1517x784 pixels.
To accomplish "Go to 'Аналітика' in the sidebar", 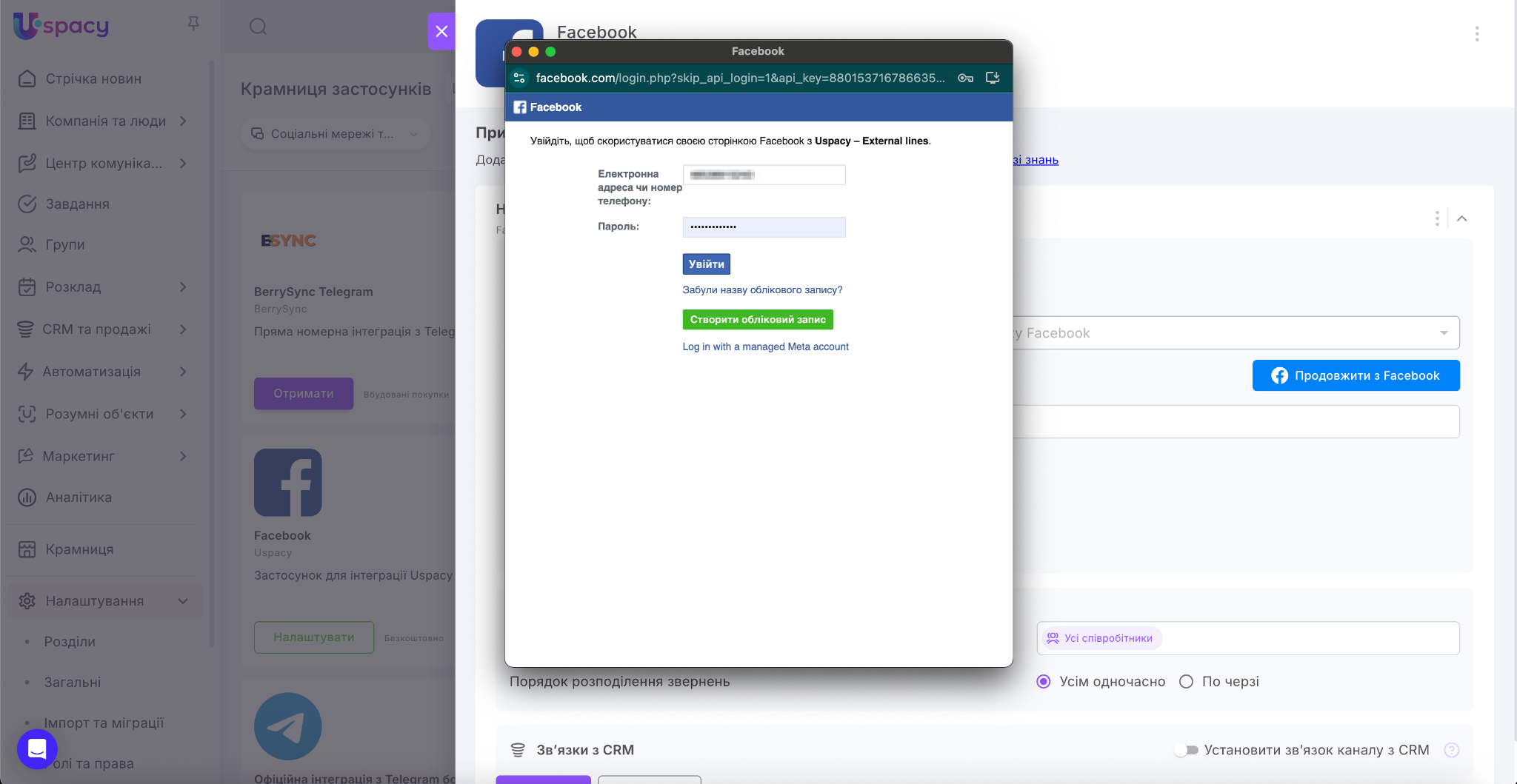I will click(x=79, y=497).
